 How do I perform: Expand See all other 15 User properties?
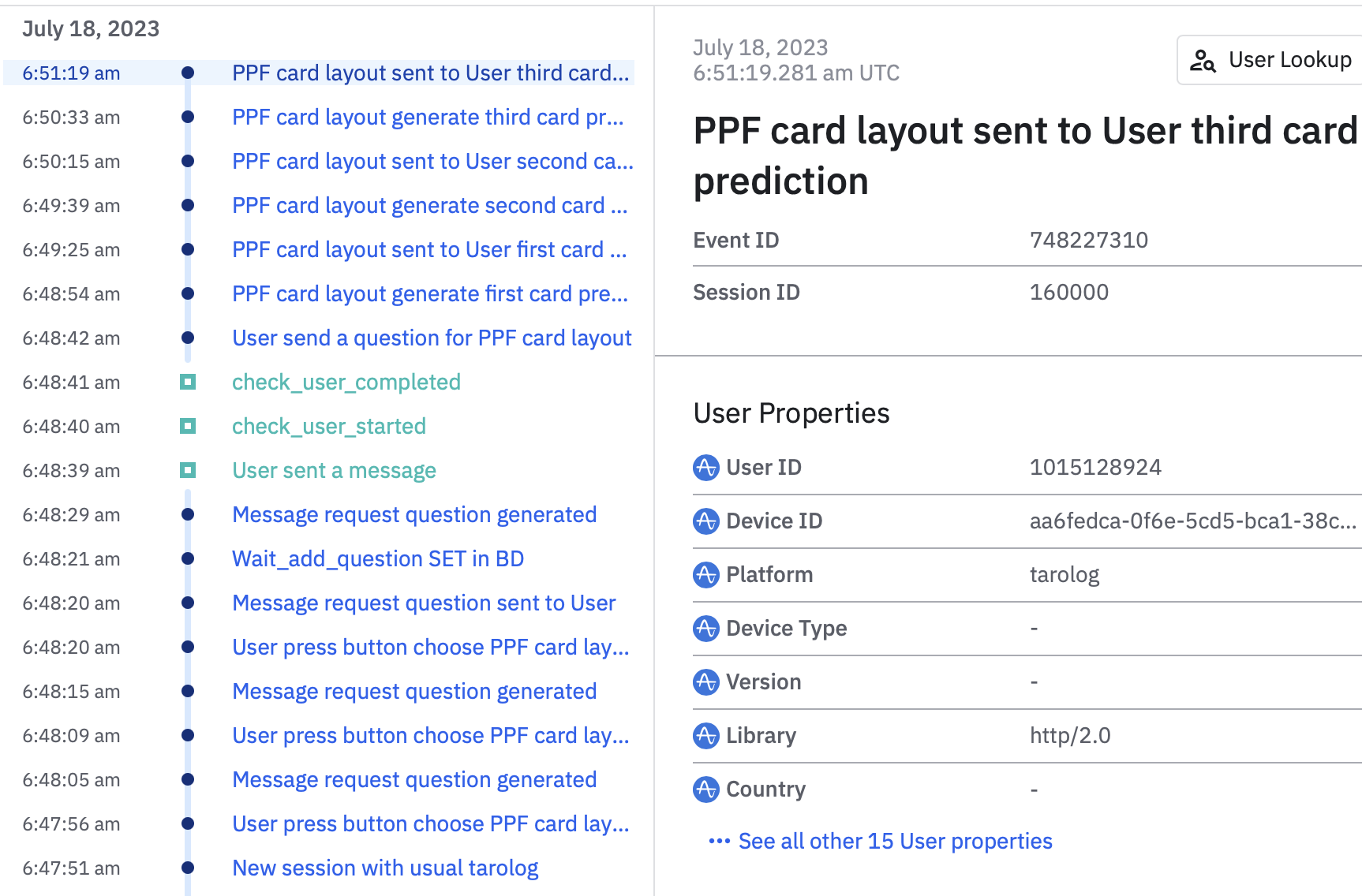tap(894, 842)
